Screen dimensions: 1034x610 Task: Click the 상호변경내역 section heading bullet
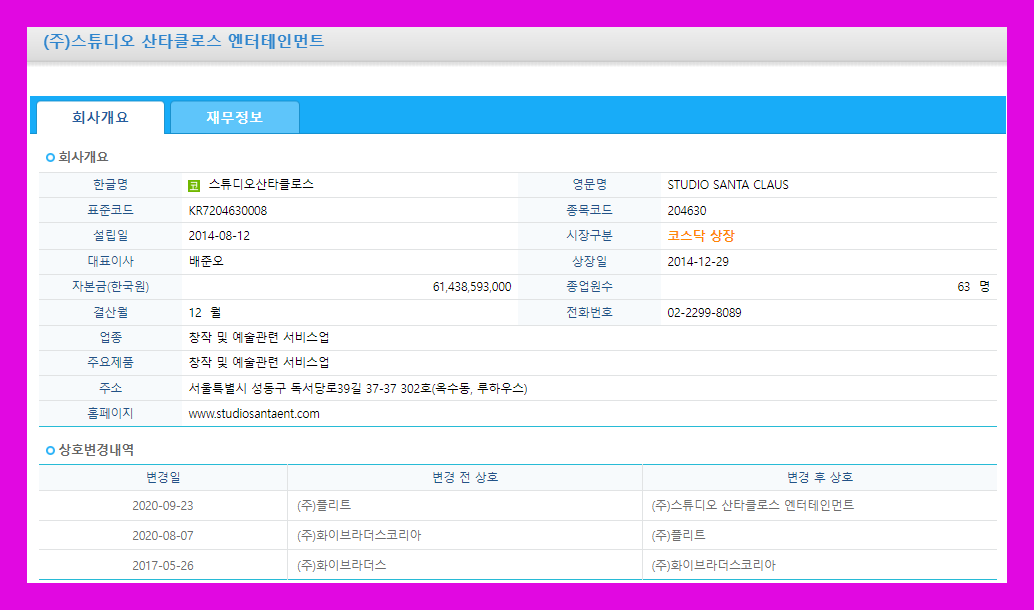(x=50, y=450)
